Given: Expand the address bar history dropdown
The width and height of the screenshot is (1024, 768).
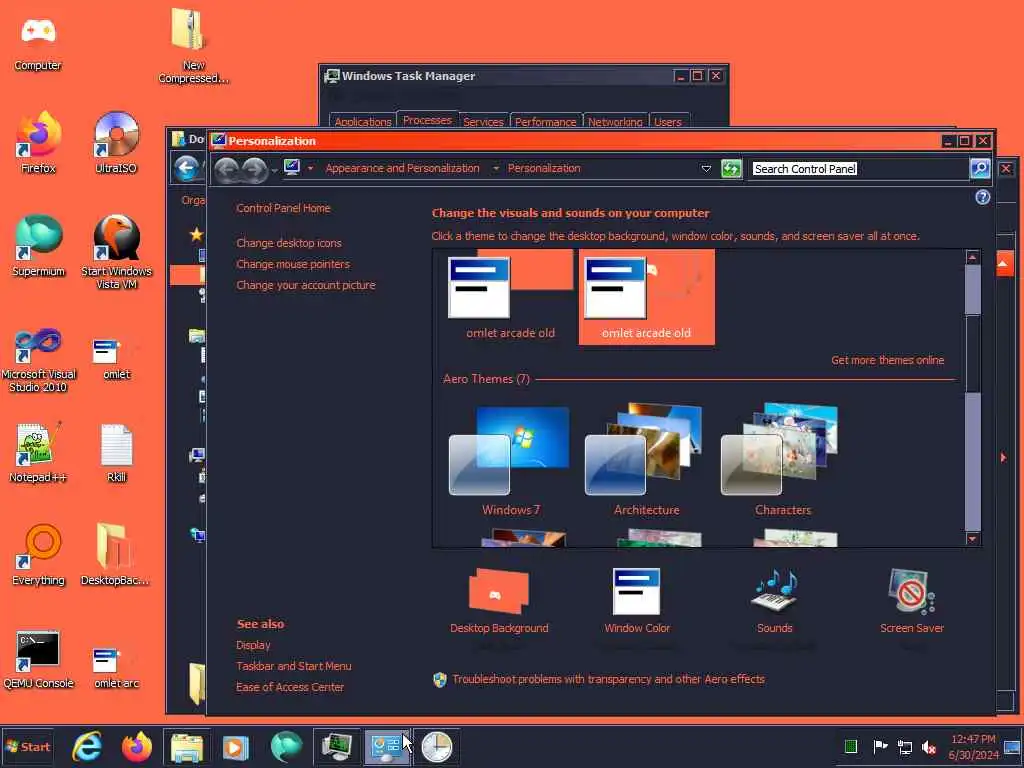Looking at the screenshot, I should point(706,168).
